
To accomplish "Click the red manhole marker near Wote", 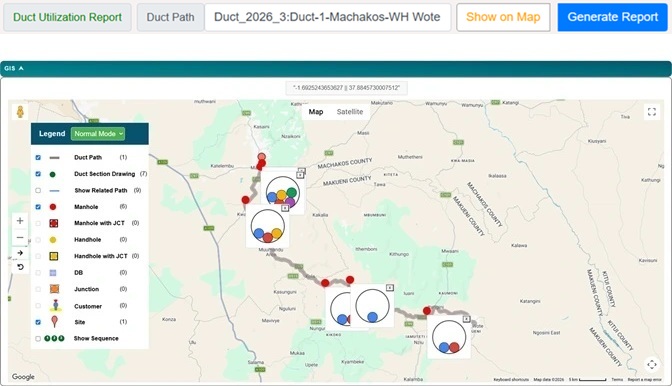I will point(427,311).
